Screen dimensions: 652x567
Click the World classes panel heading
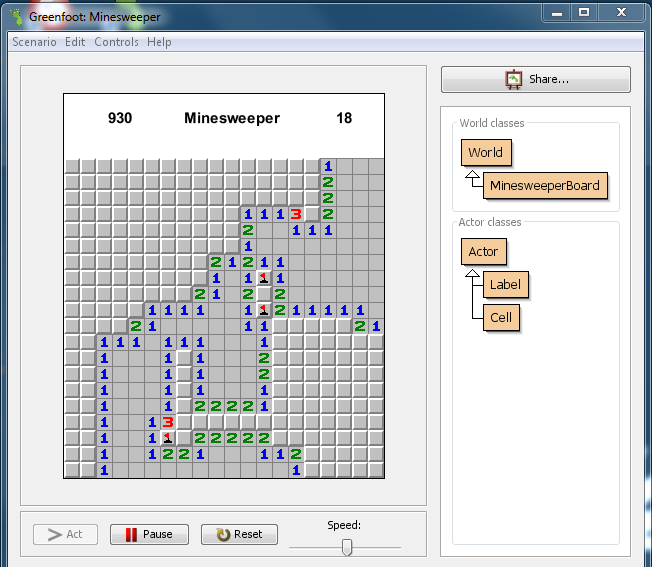pos(492,123)
